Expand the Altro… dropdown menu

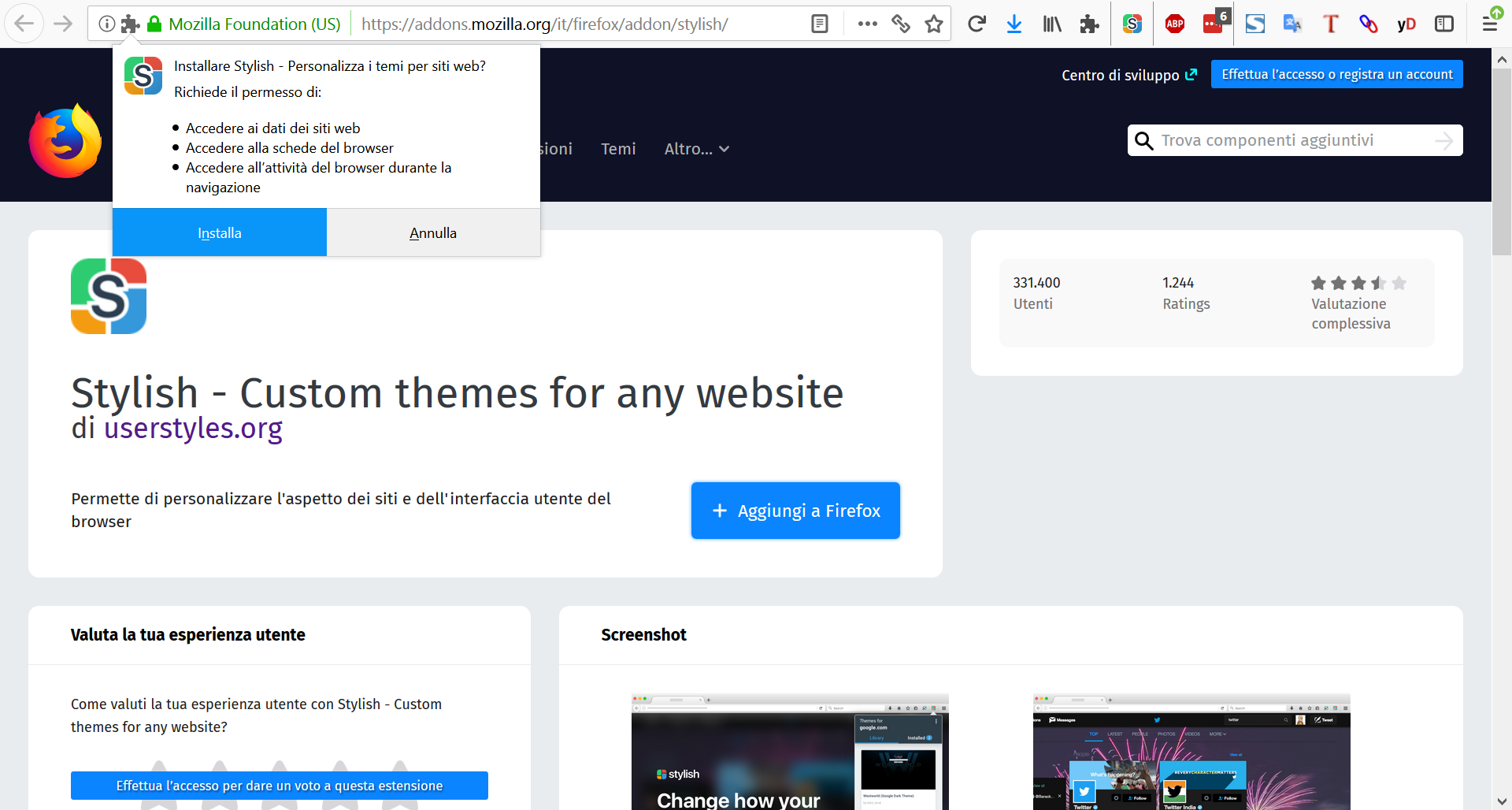pyautogui.click(x=697, y=149)
